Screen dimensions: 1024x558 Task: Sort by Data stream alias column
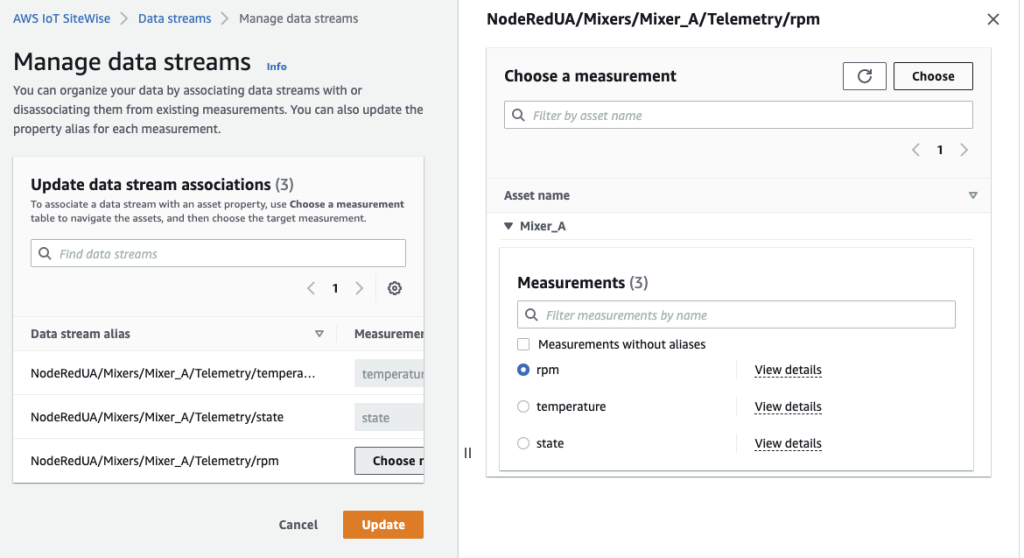pos(319,334)
